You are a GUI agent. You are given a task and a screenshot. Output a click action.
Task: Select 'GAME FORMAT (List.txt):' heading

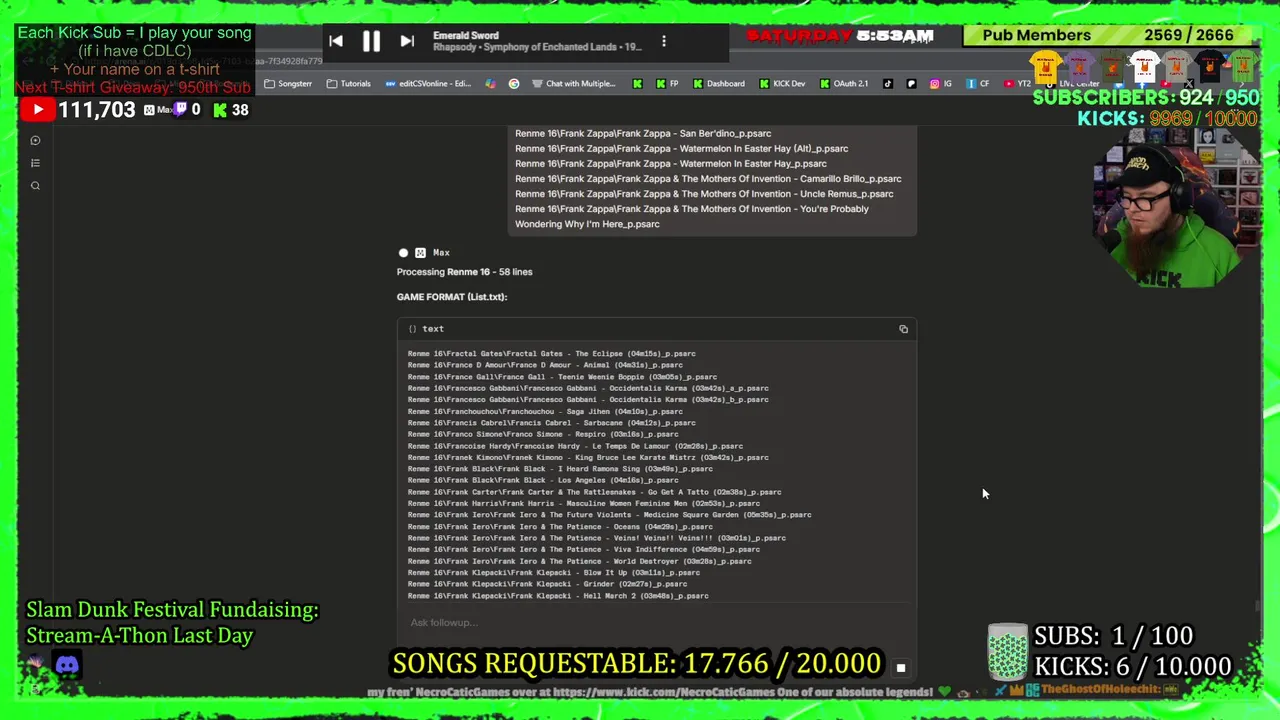point(452,297)
